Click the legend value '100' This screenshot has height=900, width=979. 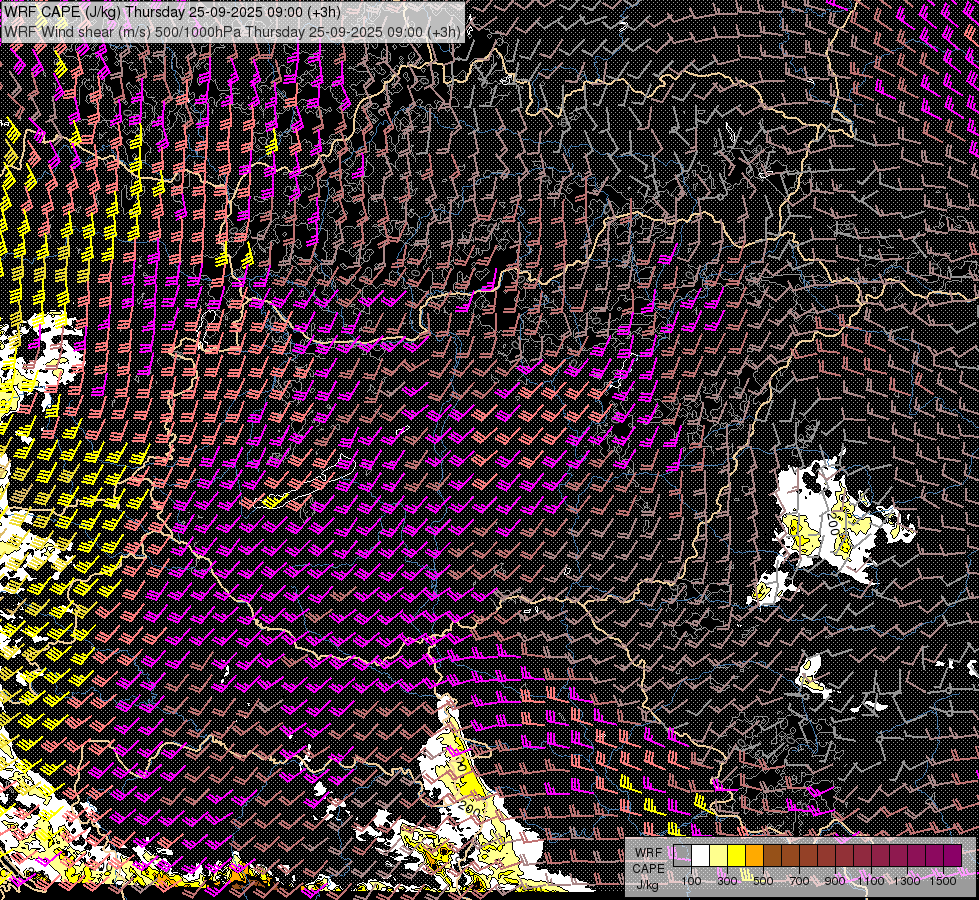[x=691, y=881]
